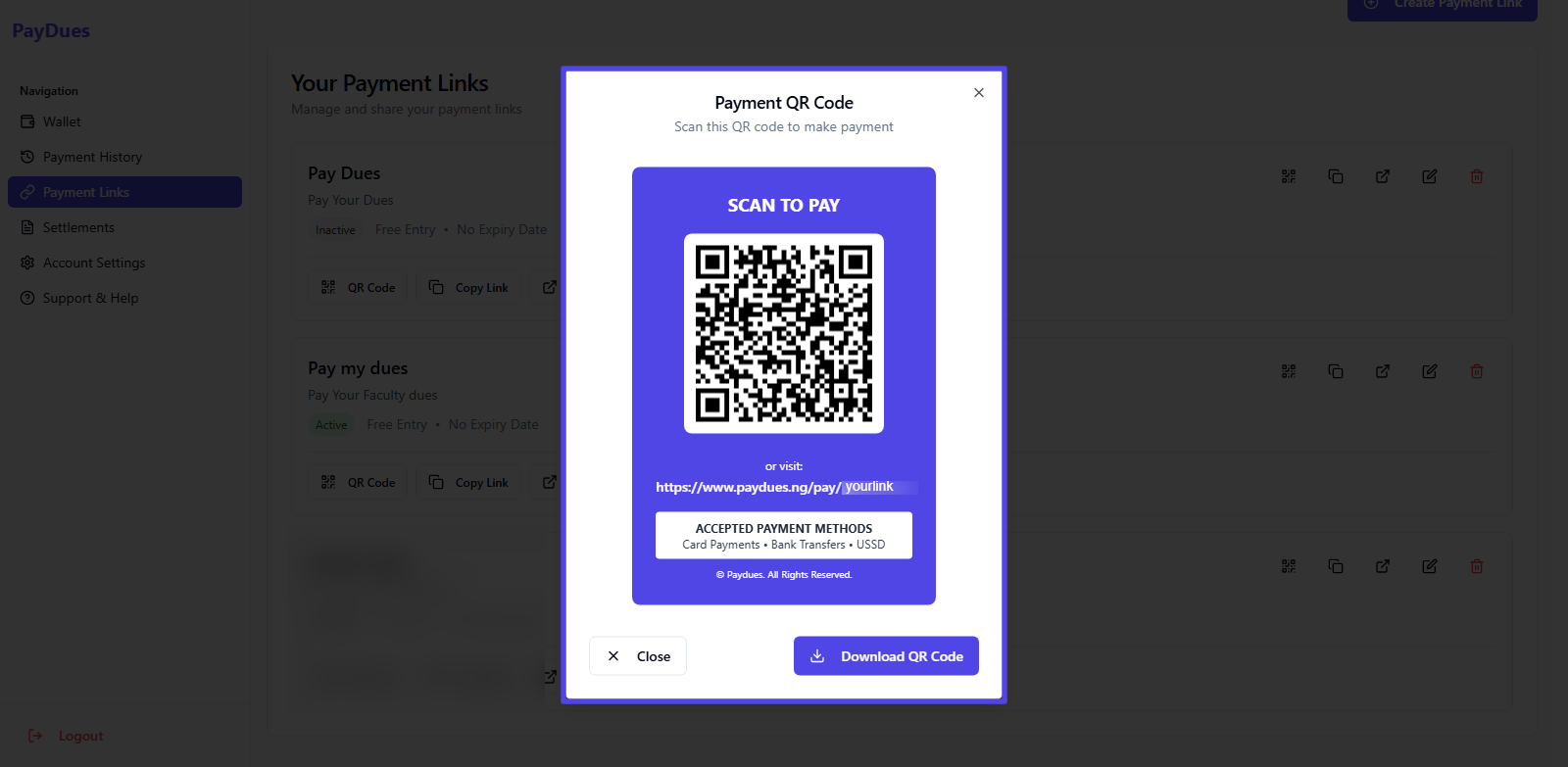
Task: Open QR code icon beside Pay Dues row
Action: (1288, 176)
